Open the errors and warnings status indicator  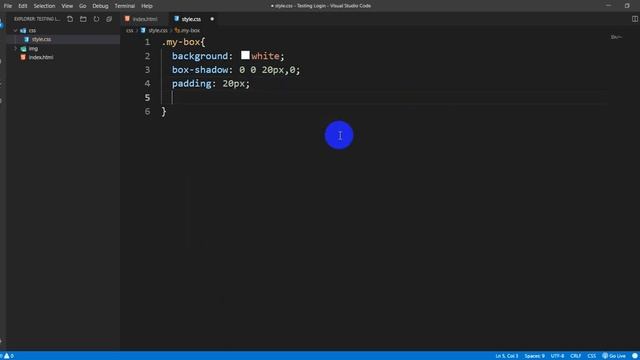(x=7, y=356)
